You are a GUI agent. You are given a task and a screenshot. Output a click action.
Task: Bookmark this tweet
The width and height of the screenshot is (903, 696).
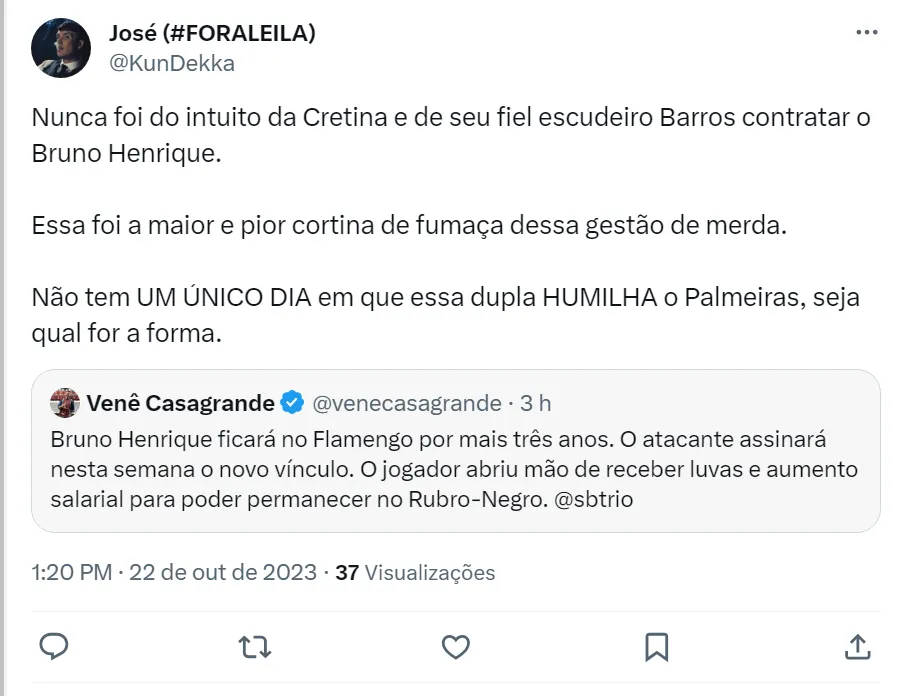[656, 646]
